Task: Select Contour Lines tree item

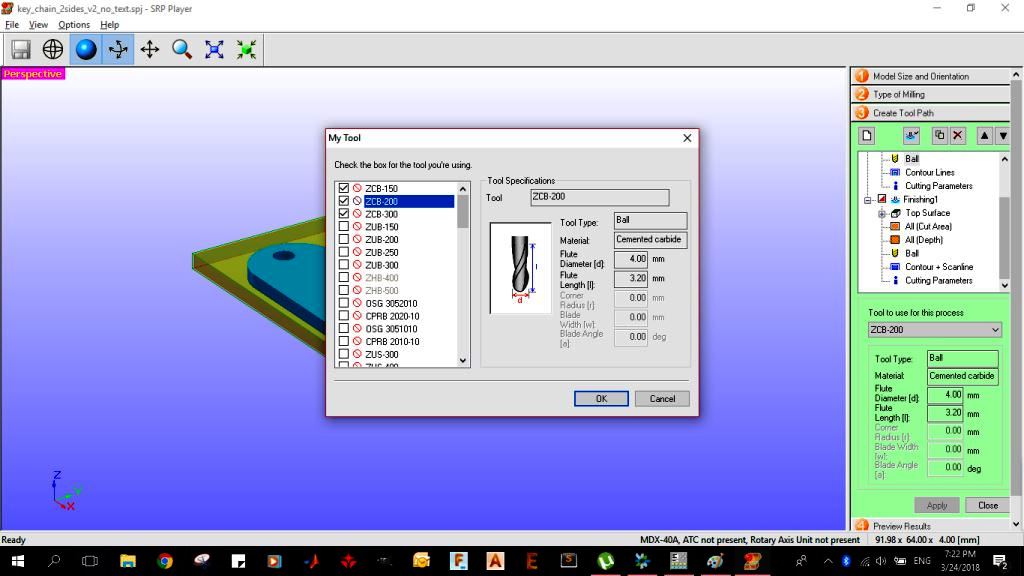Action: (929, 172)
